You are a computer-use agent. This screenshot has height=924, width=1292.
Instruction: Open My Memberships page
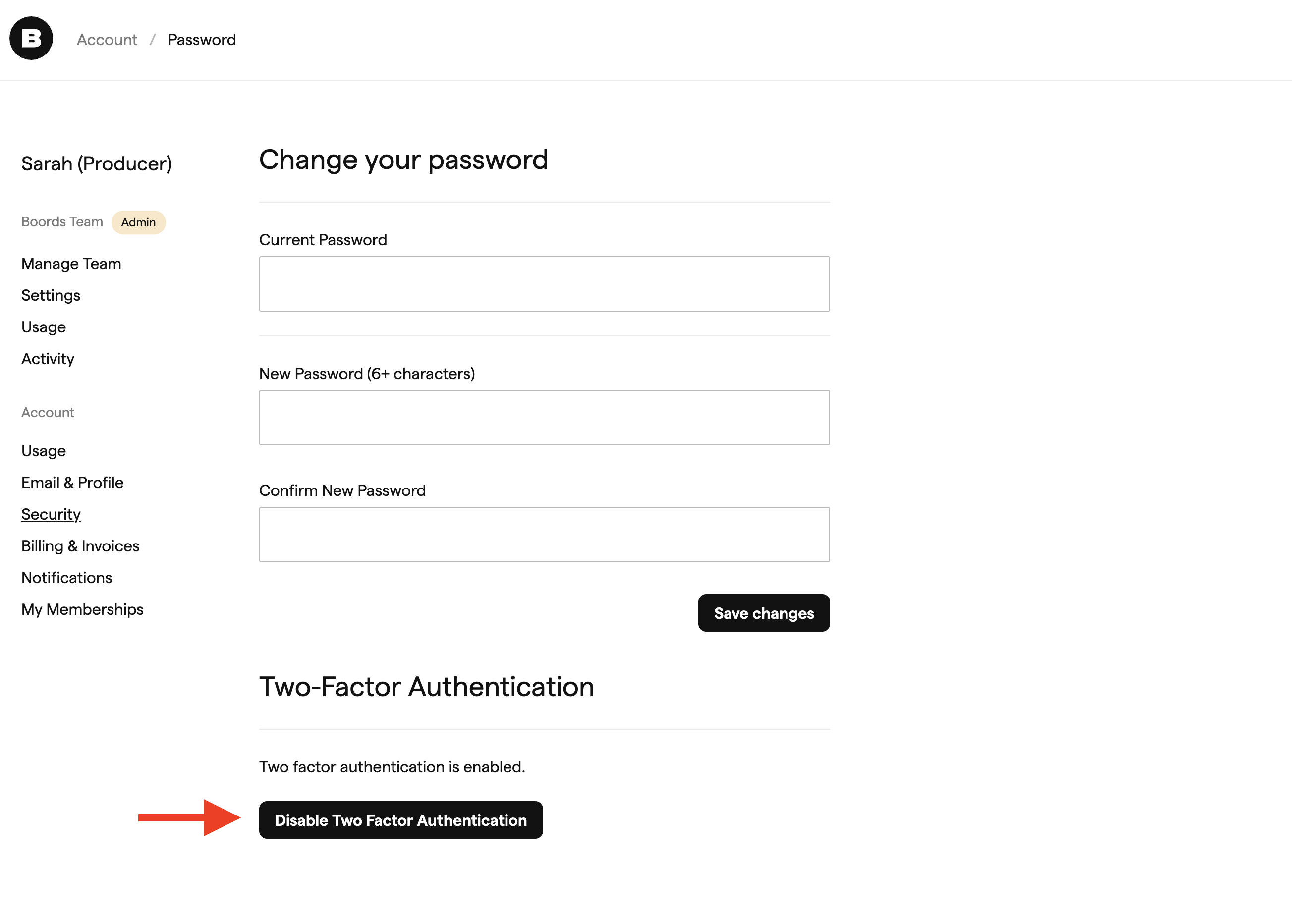click(82, 609)
